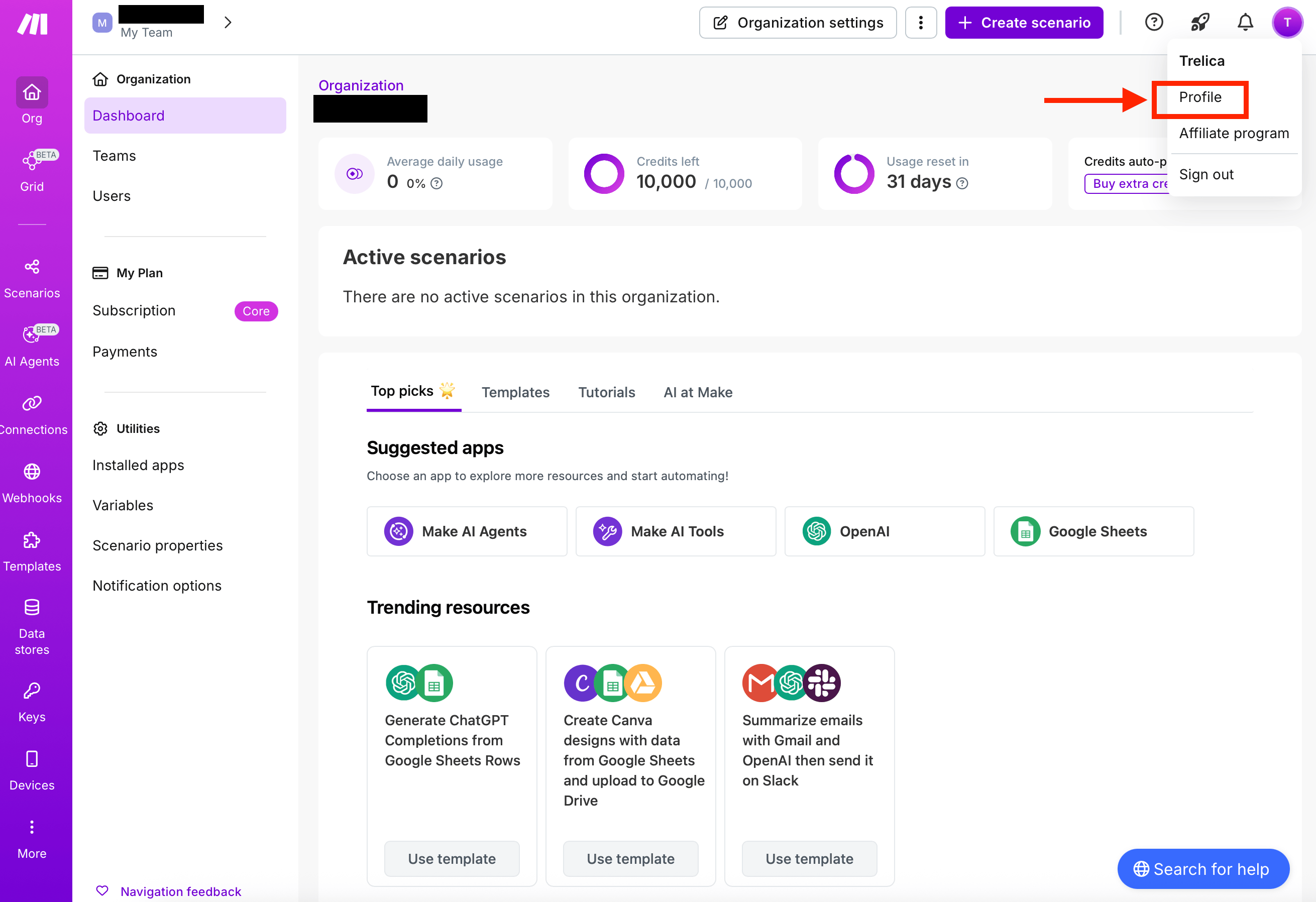Screen dimensions: 1316x902
Task: Select Profile from the user menu
Action: click(1200, 97)
